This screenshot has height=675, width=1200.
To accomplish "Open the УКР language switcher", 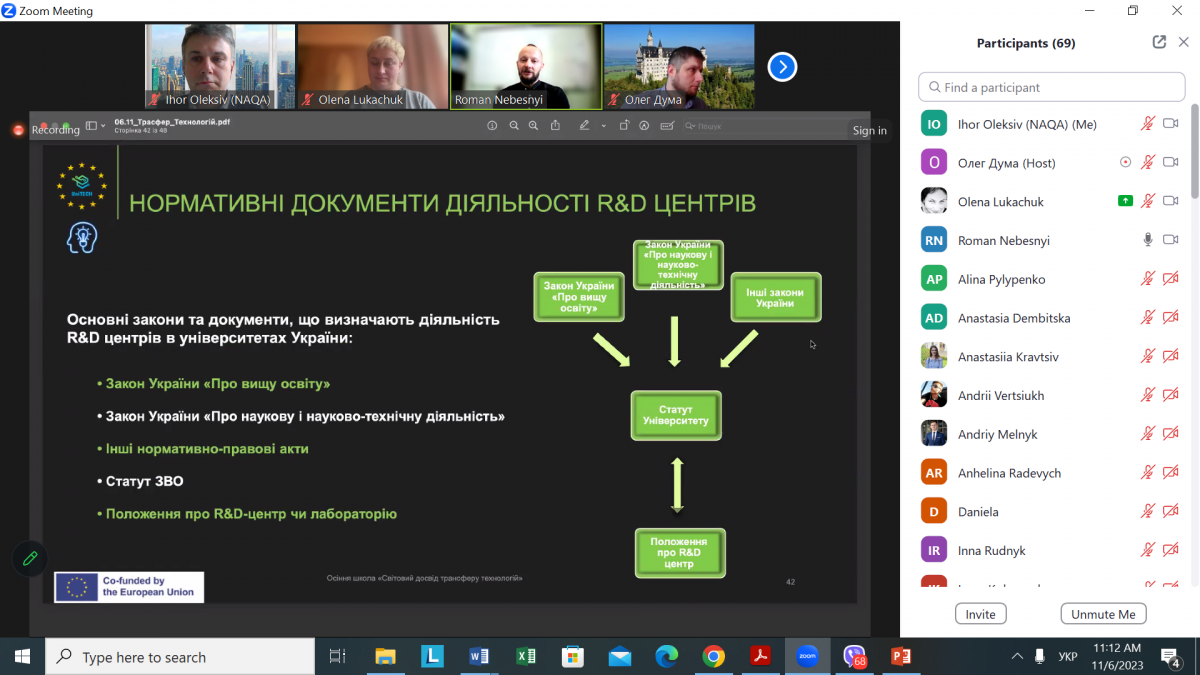I will pos(1066,657).
